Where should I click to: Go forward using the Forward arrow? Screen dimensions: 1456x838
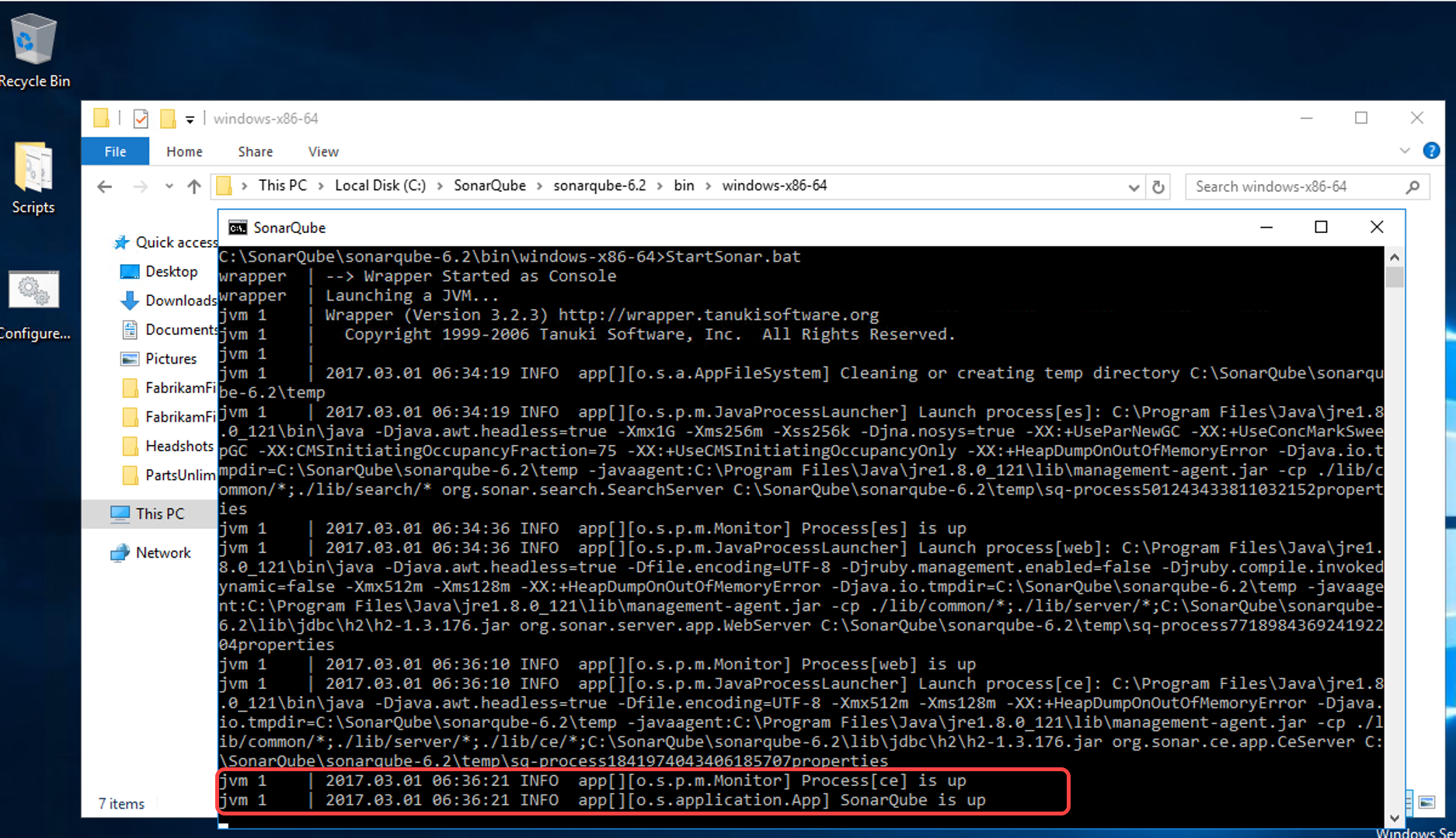[x=140, y=186]
